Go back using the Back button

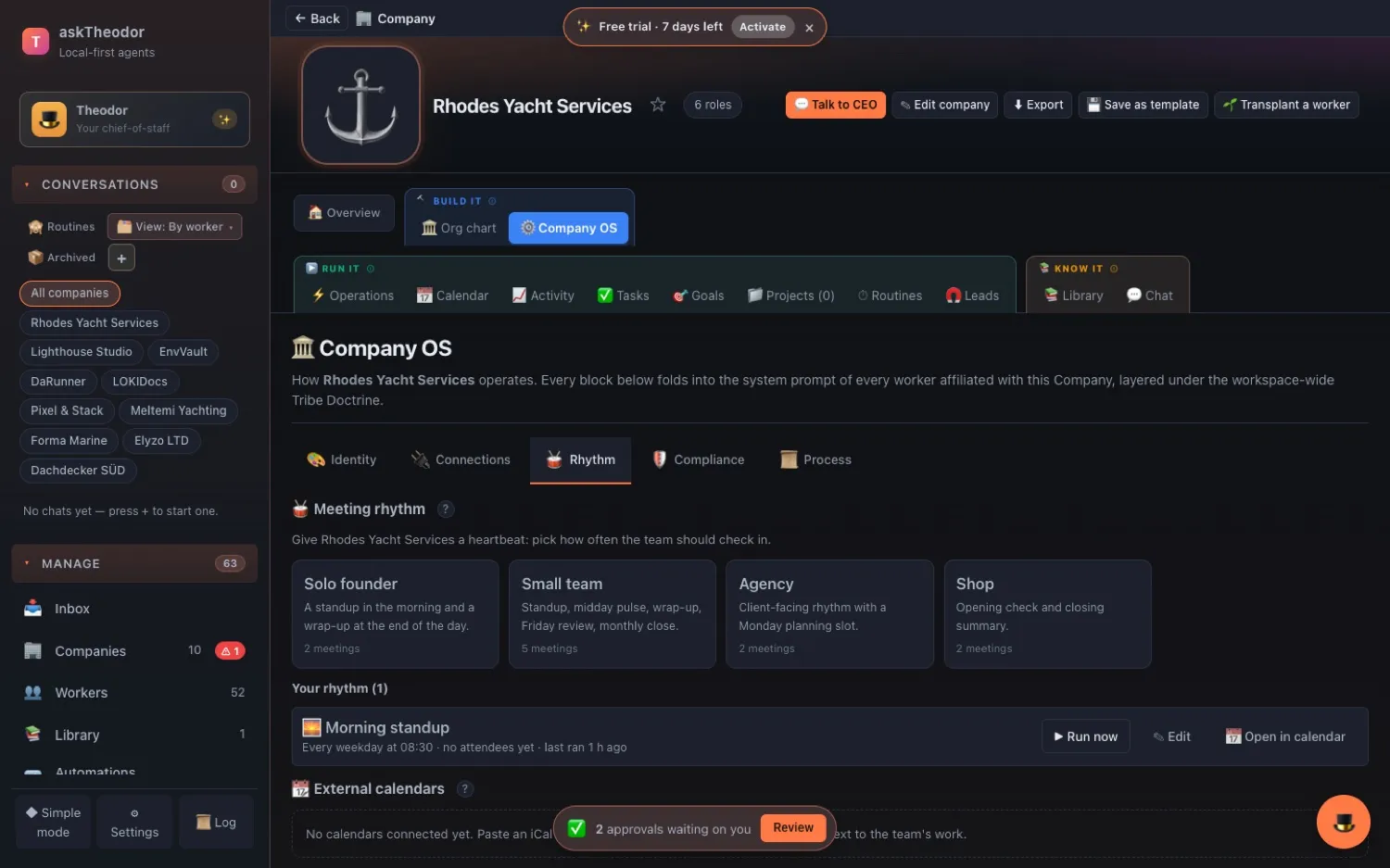pos(317,19)
